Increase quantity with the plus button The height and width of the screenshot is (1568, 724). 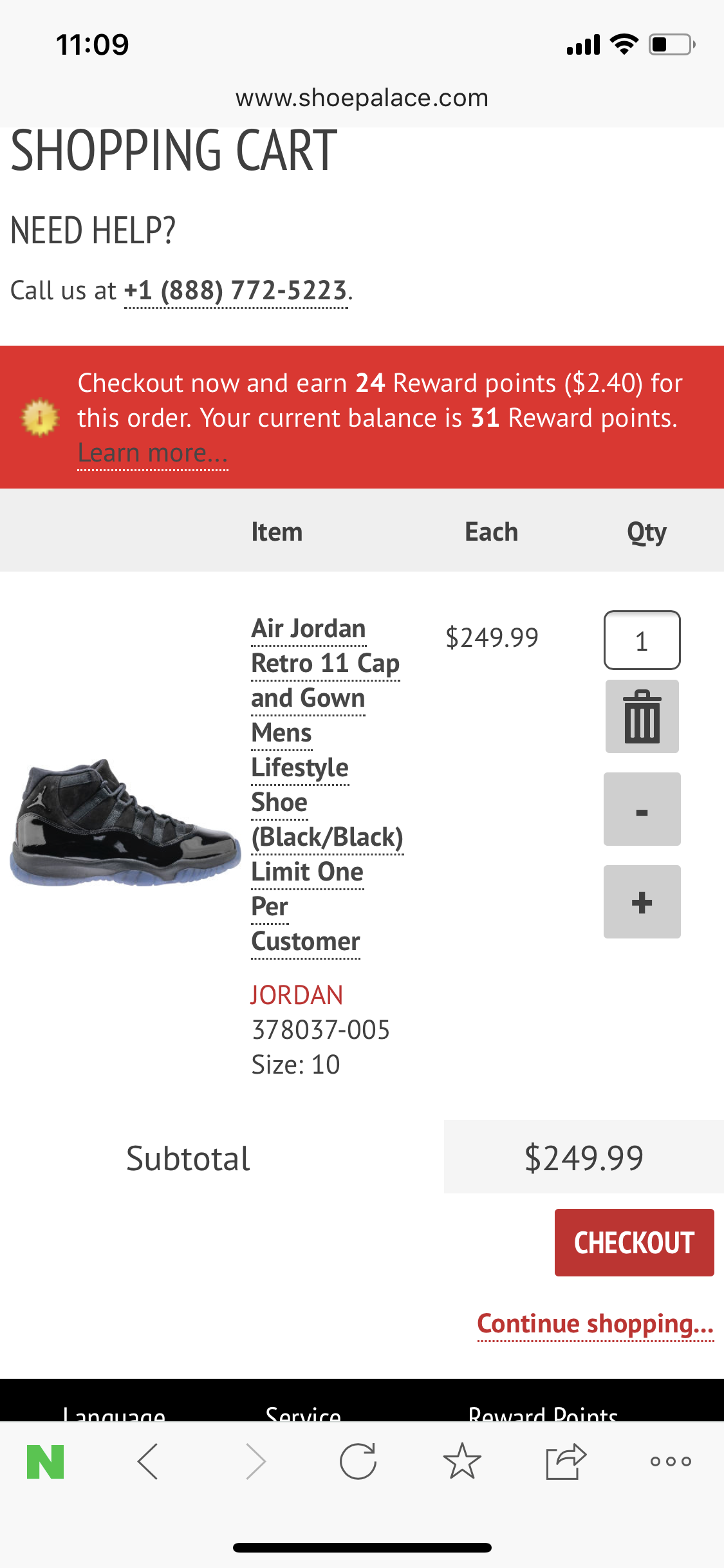[642, 902]
